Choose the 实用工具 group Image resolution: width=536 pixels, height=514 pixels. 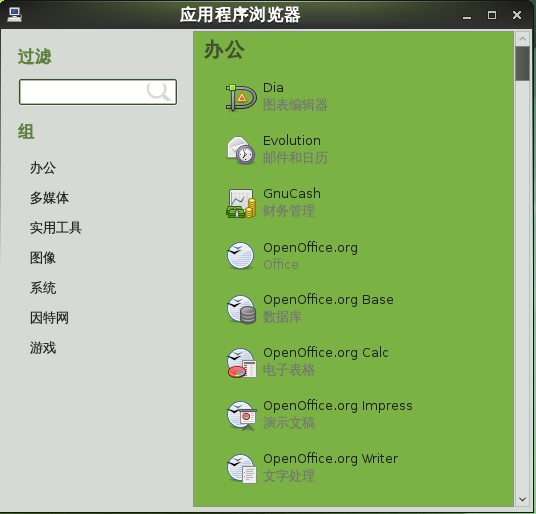point(56,228)
